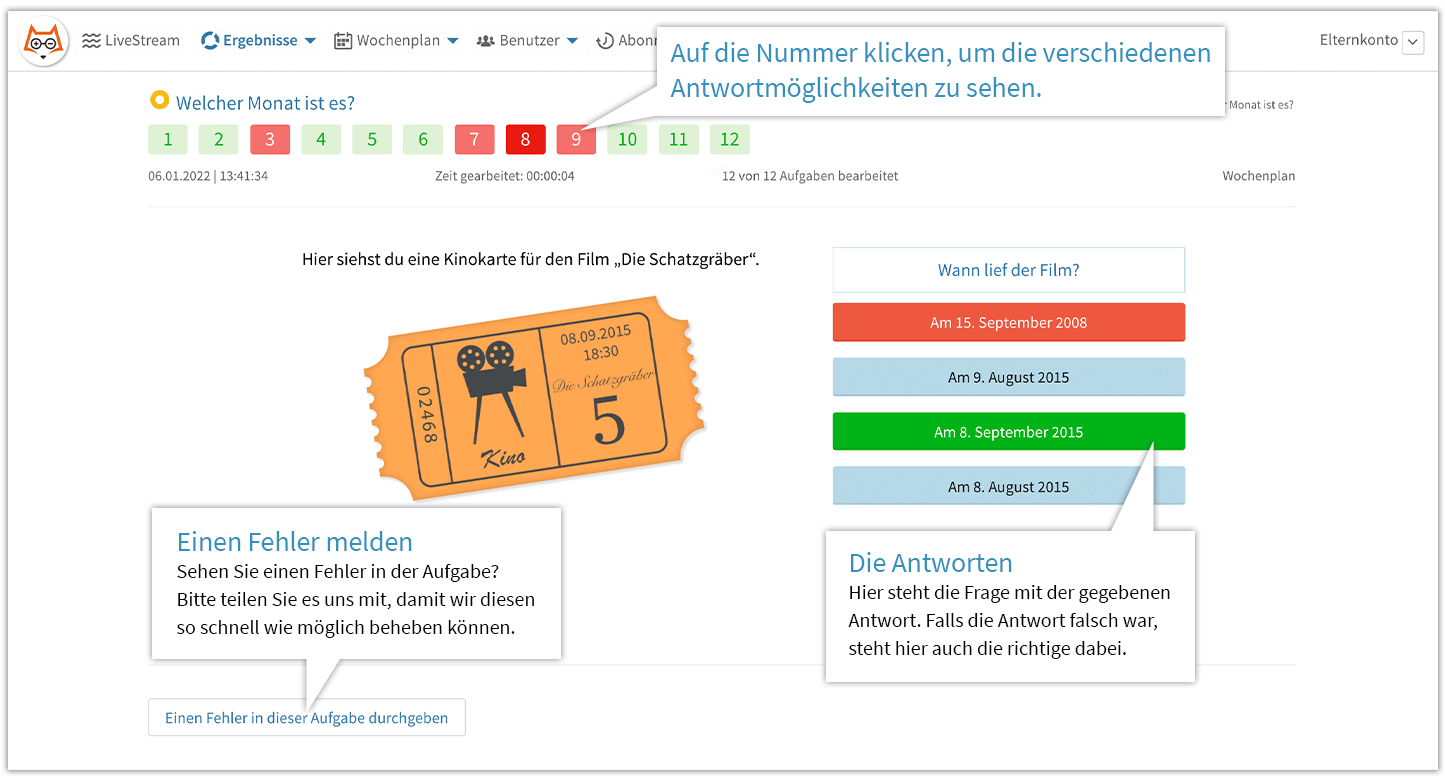Expand the Elternkonto account dropdown
The image size is (1445, 782).
coord(1412,42)
